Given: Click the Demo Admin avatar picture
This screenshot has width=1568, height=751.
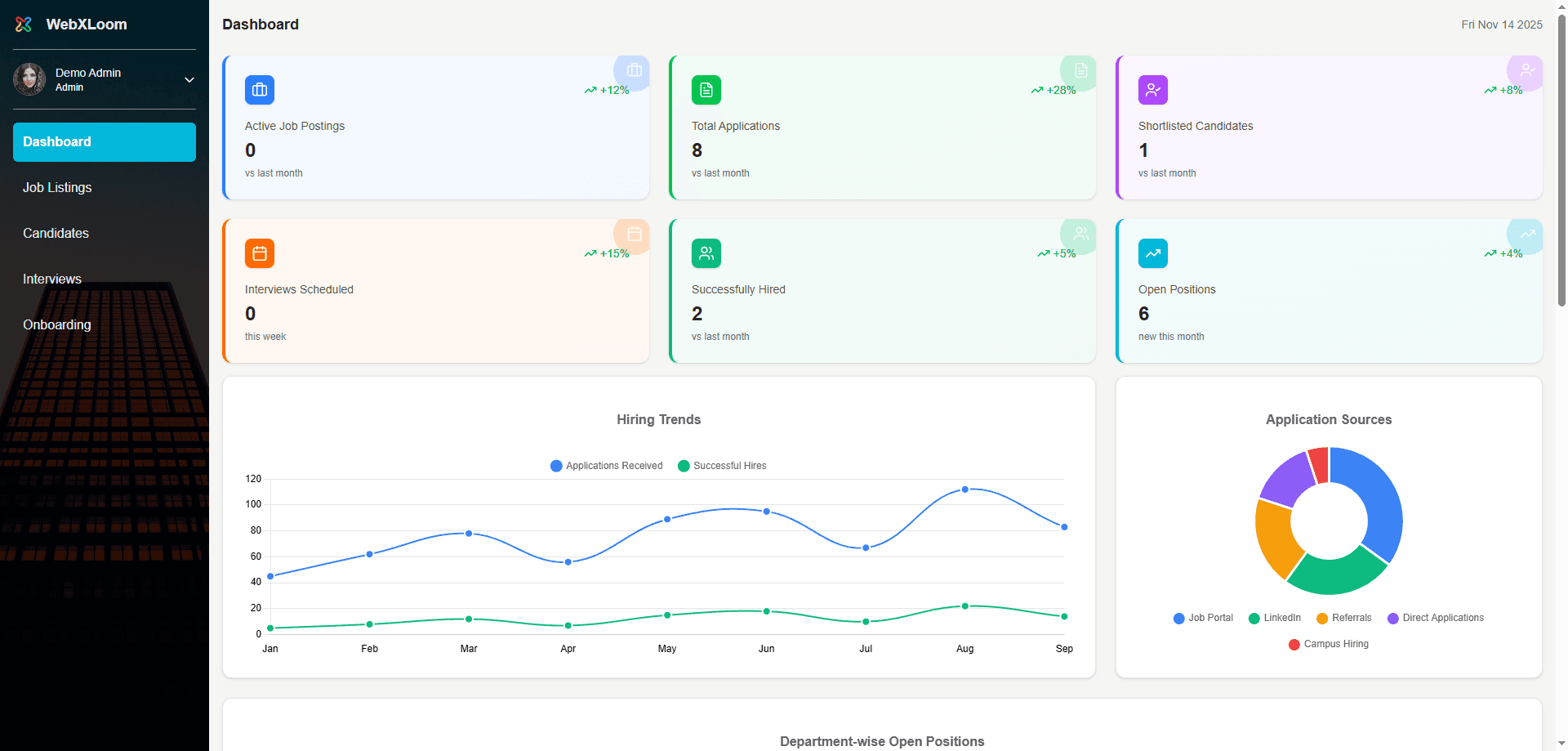Looking at the screenshot, I should click(x=29, y=79).
